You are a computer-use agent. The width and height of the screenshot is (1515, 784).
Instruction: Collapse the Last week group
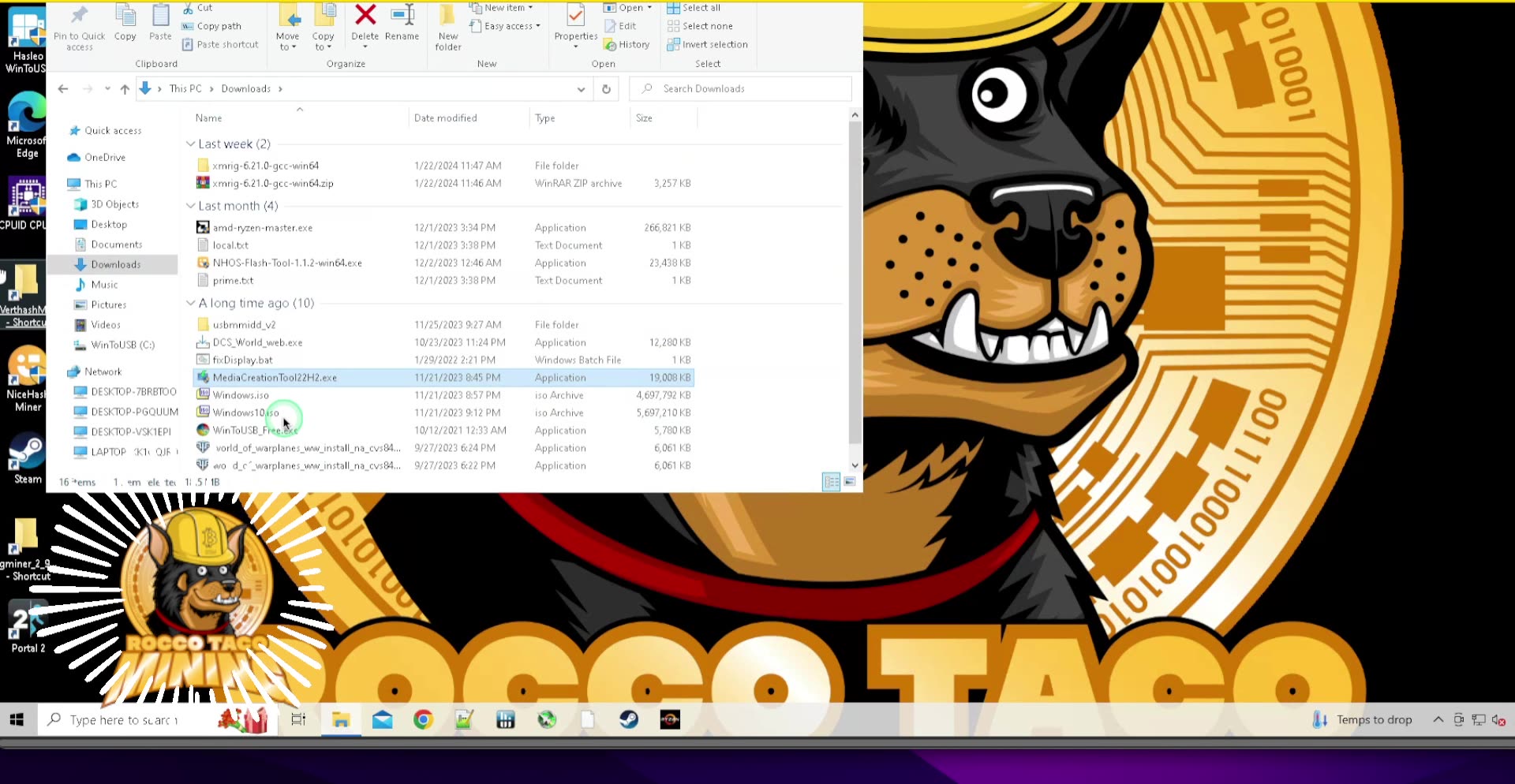(x=190, y=144)
